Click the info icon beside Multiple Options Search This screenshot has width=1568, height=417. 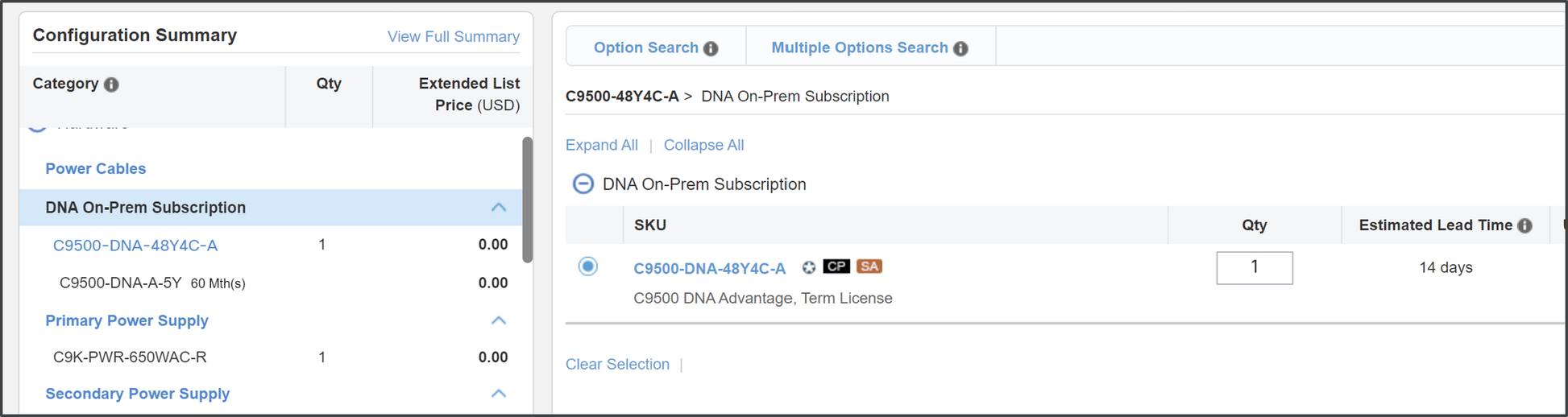tap(960, 48)
